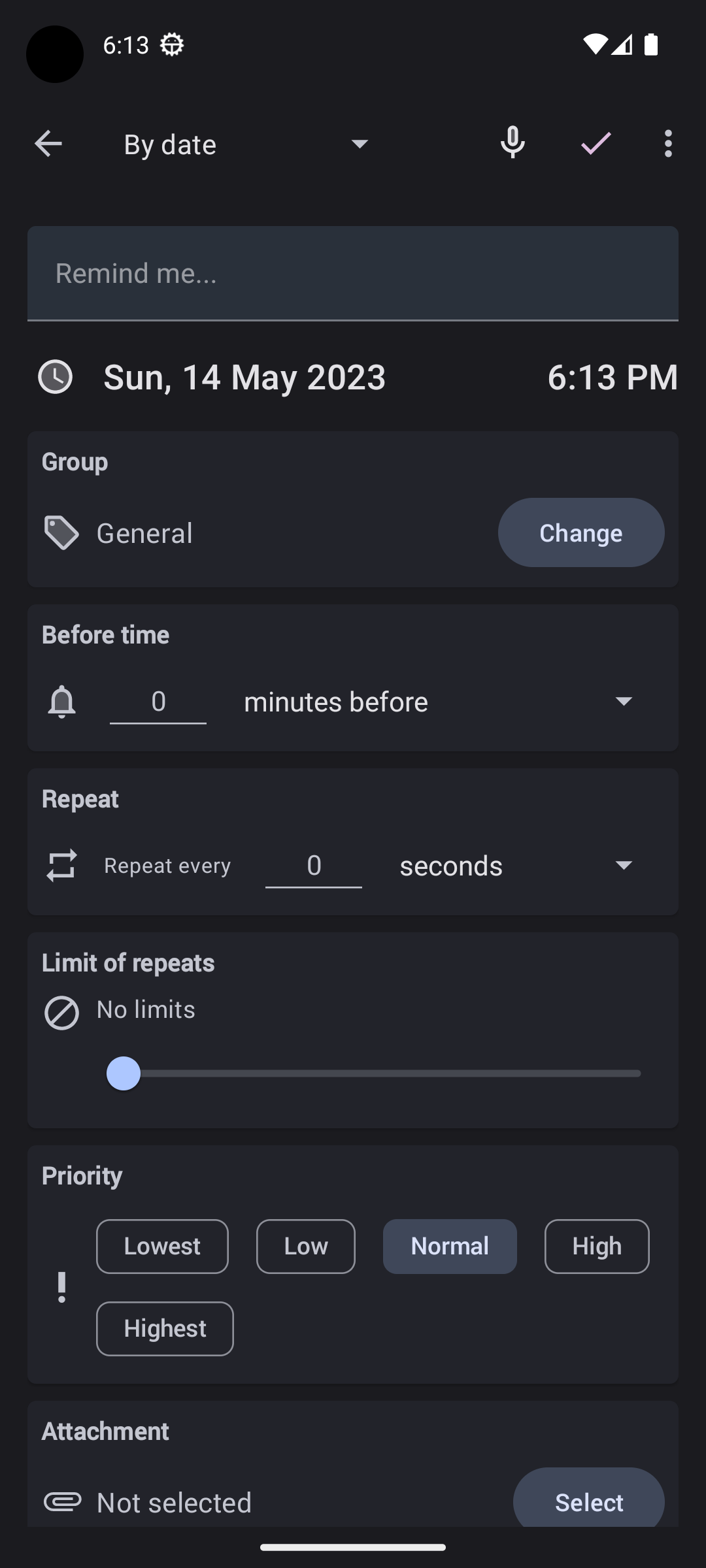Click the Limit of repeats slider thumb
Screen dimensions: 706x1568
(x=124, y=1073)
